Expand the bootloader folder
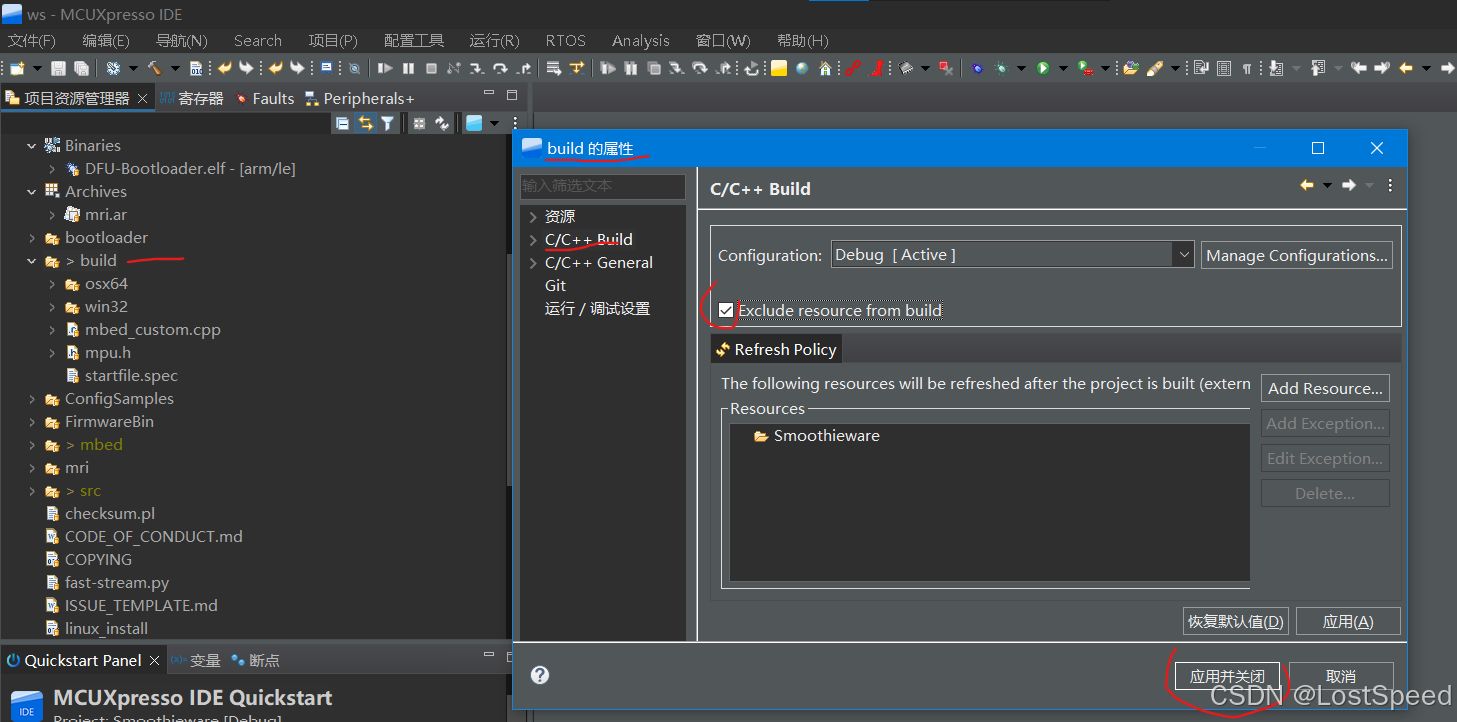 [32, 238]
